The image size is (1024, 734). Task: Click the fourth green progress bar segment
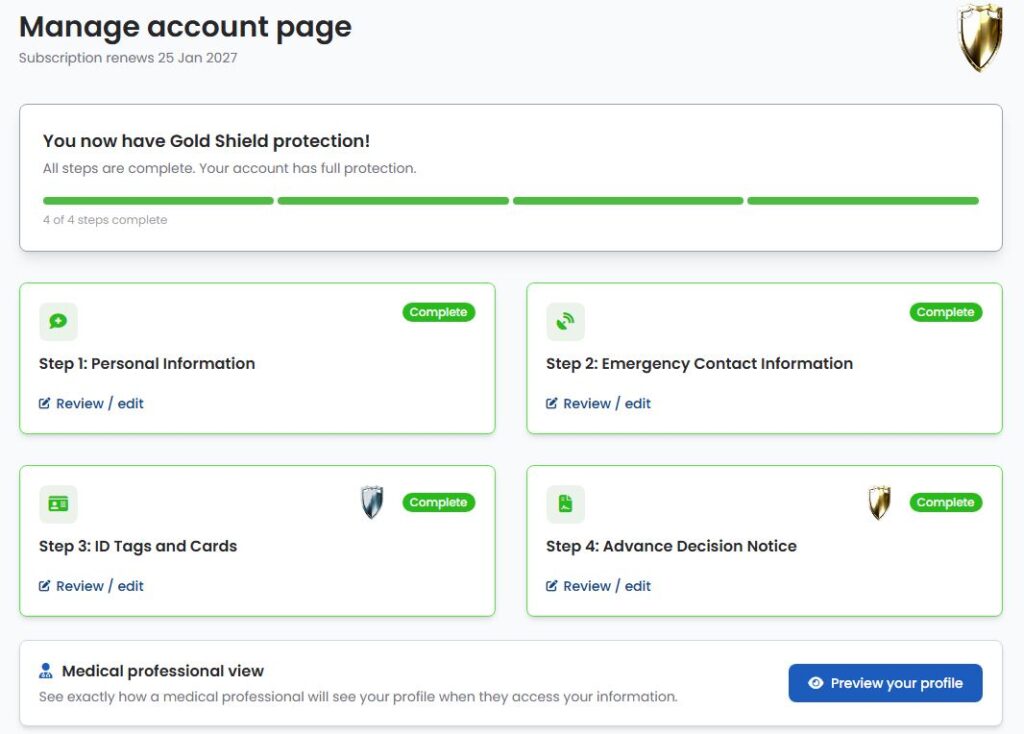[x=863, y=201]
